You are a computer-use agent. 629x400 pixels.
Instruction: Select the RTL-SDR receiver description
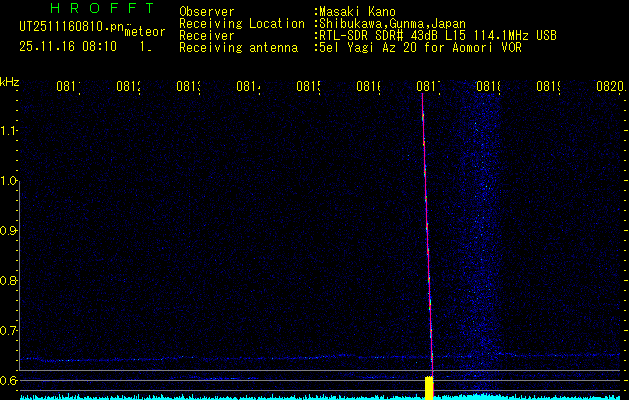(438, 35)
